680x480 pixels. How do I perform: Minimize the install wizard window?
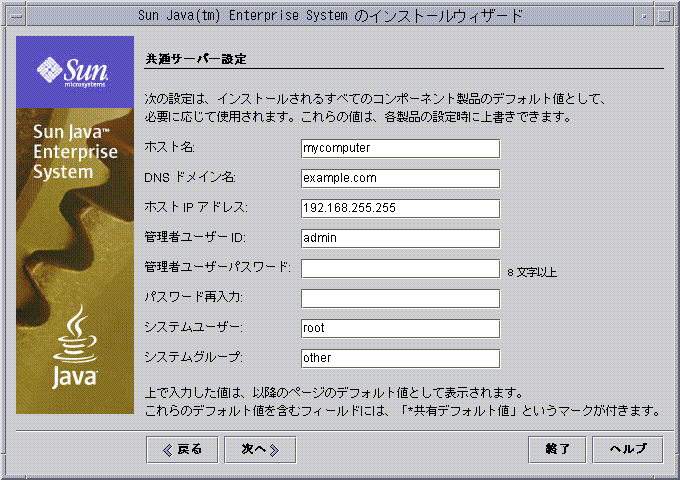(644, 16)
